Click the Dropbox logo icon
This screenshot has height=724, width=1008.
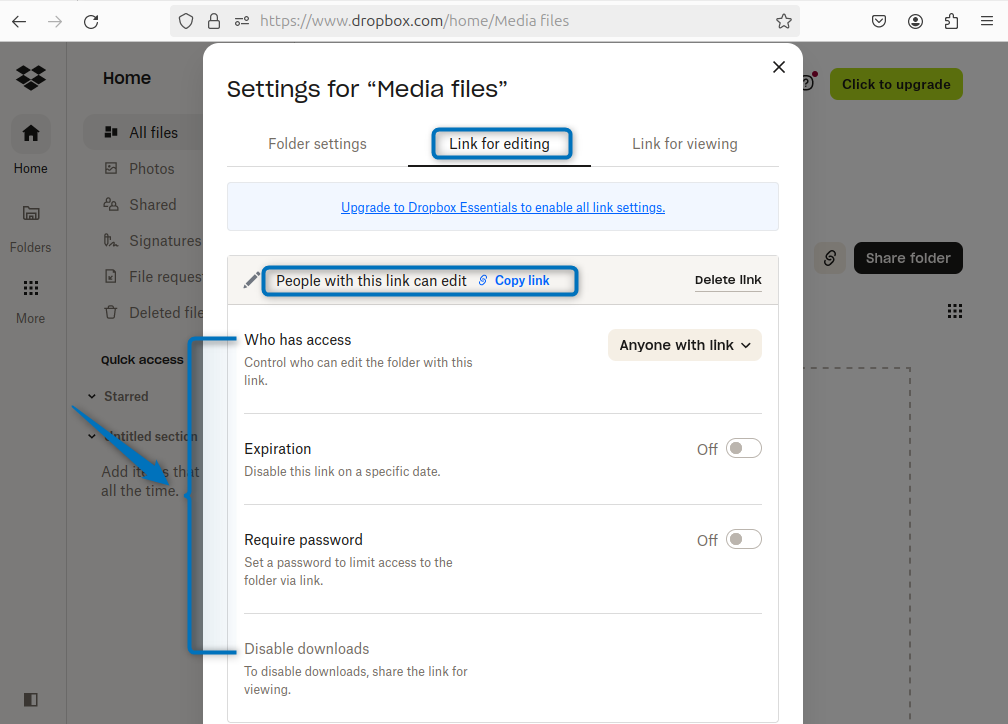(31, 77)
